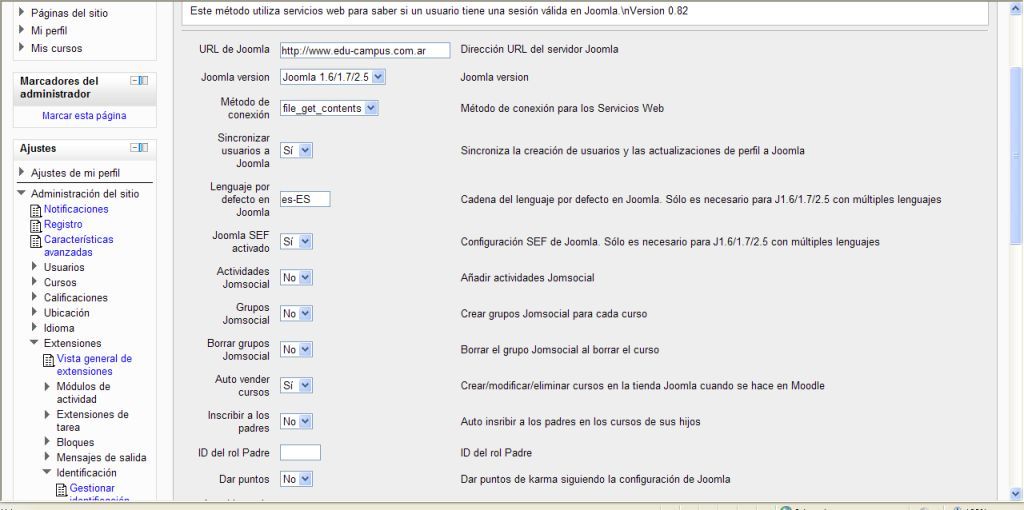Open the Notificaciones link
Viewport: 1024px width, 510px height.
point(76,210)
